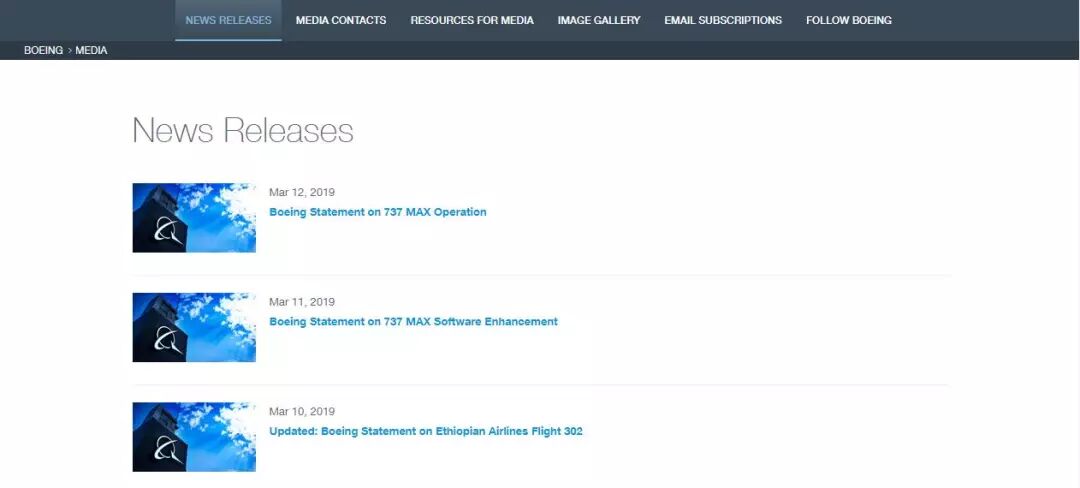Click the MEDIA breadcrumb link

click(x=91, y=50)
